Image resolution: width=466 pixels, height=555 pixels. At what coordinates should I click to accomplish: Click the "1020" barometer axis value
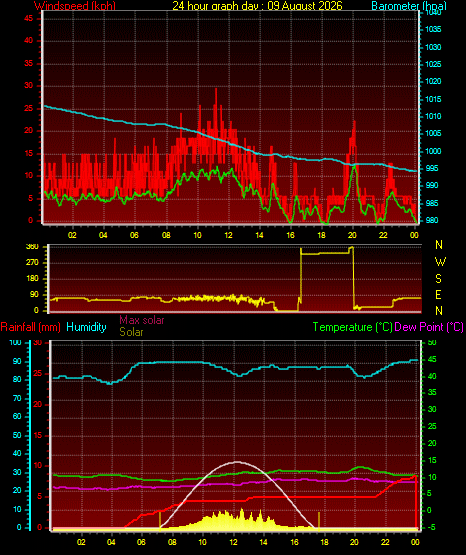(433, 81)
